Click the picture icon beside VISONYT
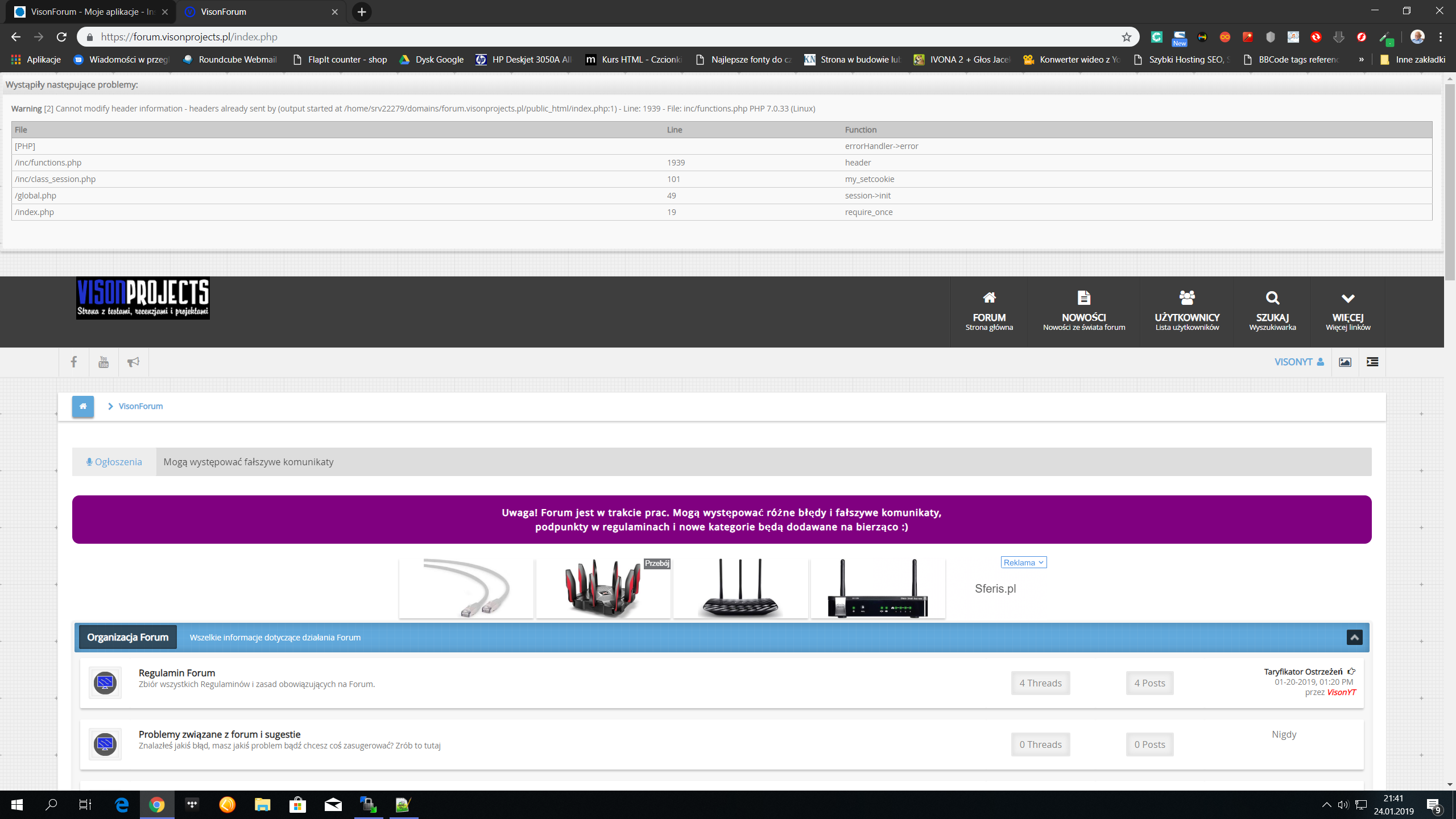 (x=1345, y=362)
